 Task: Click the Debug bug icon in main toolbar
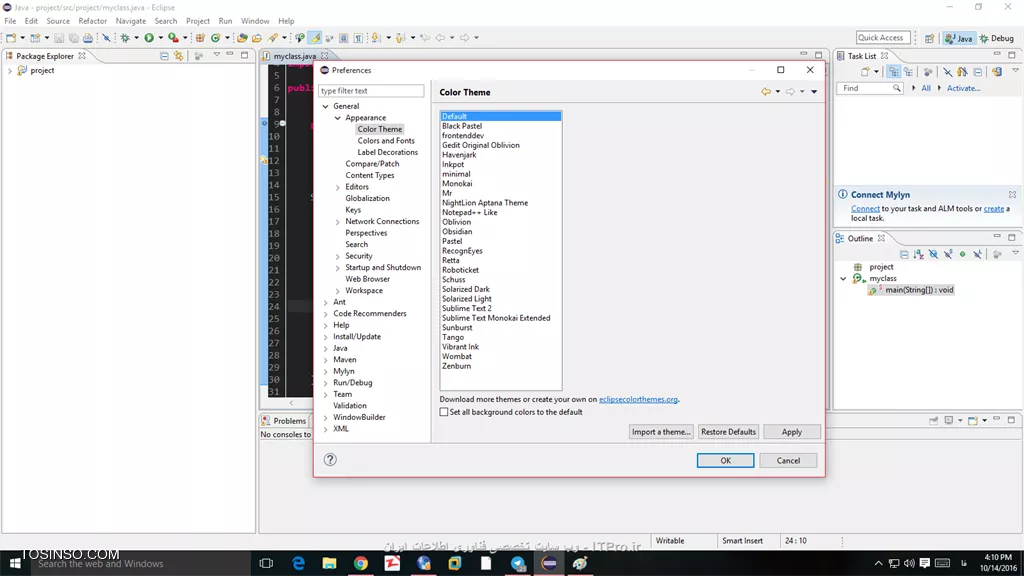point(125,38)
